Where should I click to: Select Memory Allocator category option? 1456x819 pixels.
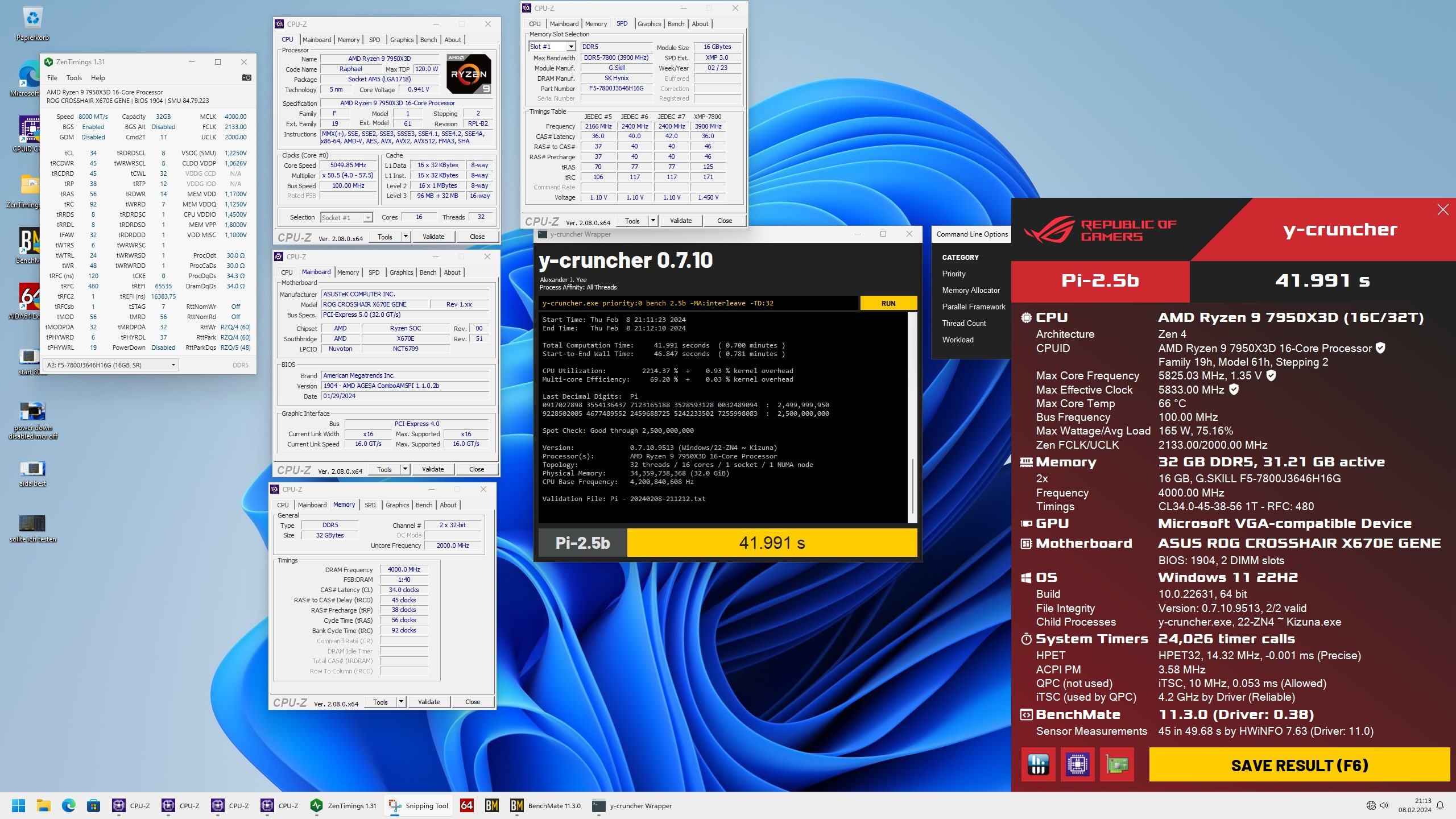coord(970,290)
